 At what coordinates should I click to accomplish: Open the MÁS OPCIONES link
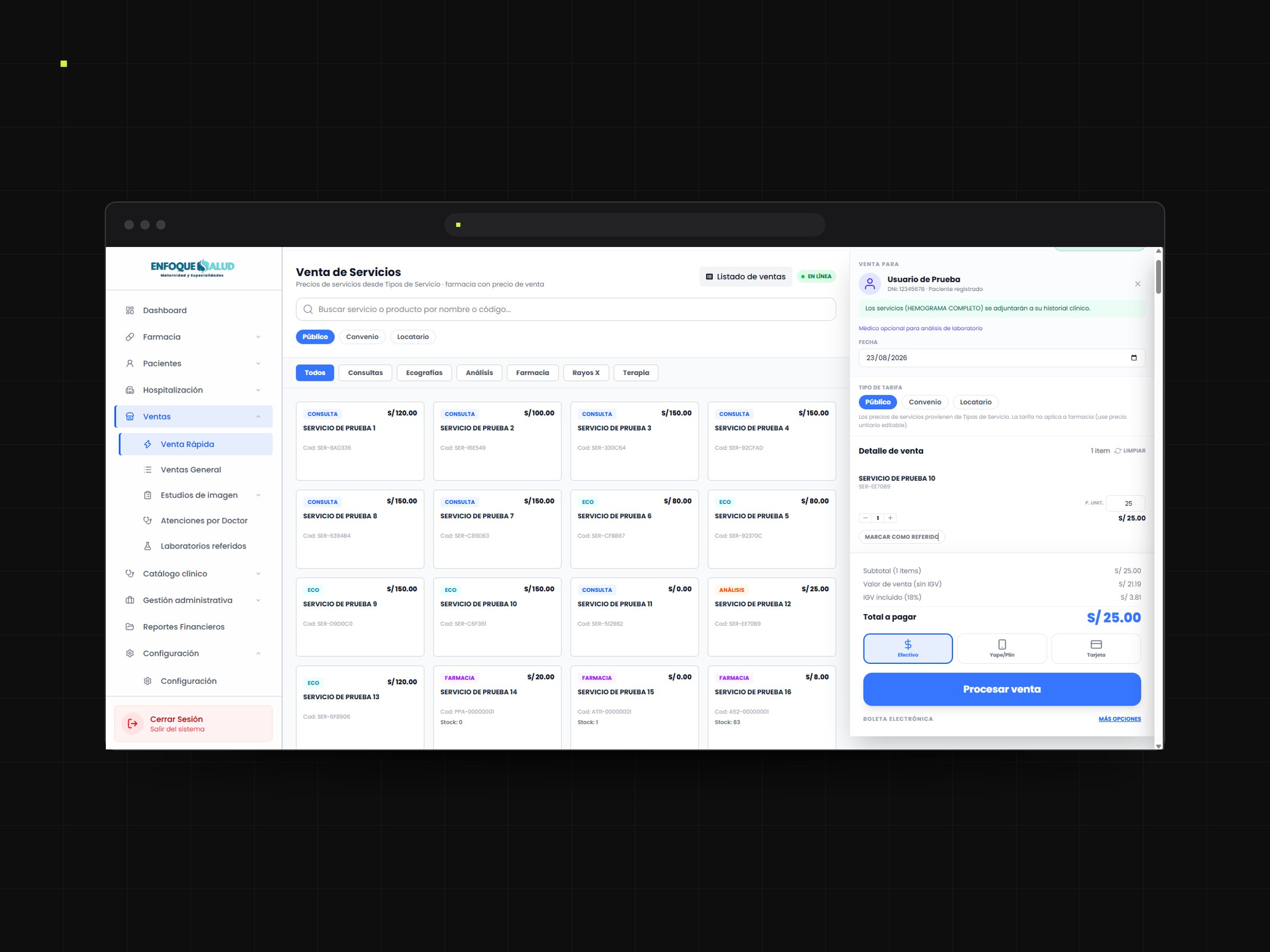[1120, 719]
